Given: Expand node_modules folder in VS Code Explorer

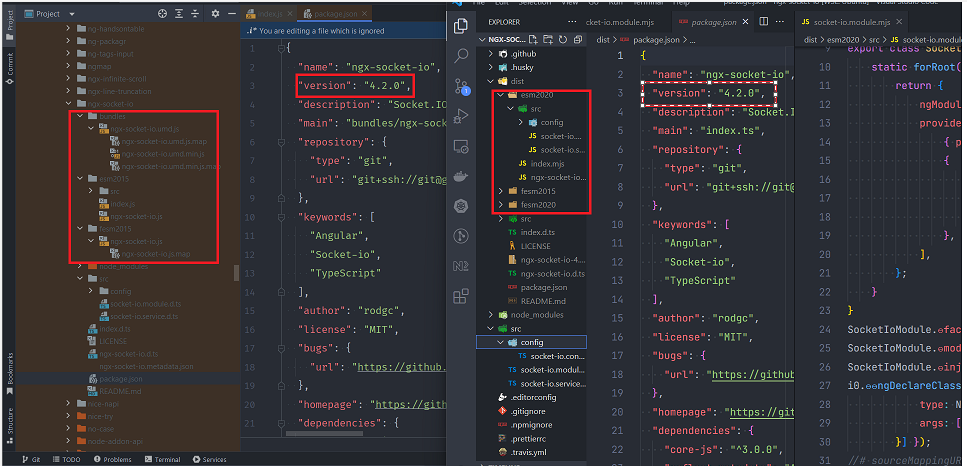Looking at the screenshot, I should tap(491, 315).
